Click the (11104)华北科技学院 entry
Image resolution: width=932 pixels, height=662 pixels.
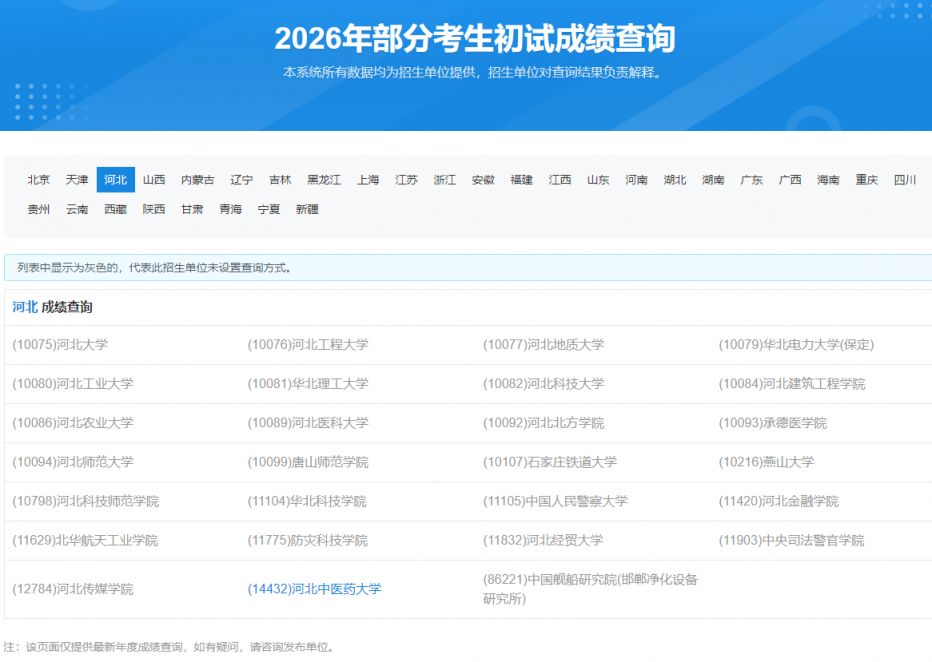(x=307, y=502)
